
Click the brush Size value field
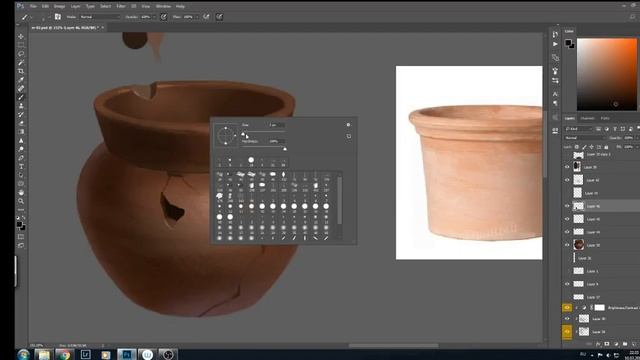coord(276,125)
